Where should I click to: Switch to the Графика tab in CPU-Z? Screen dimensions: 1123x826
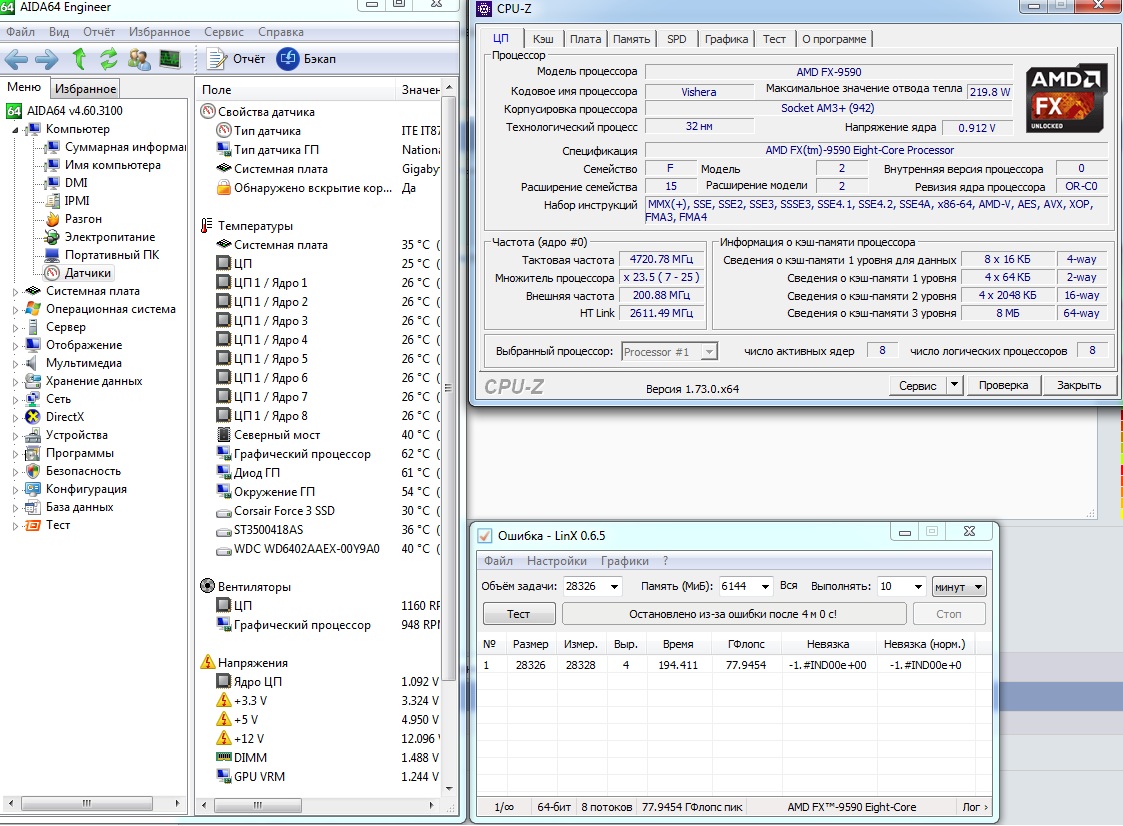tap(726, 39)
